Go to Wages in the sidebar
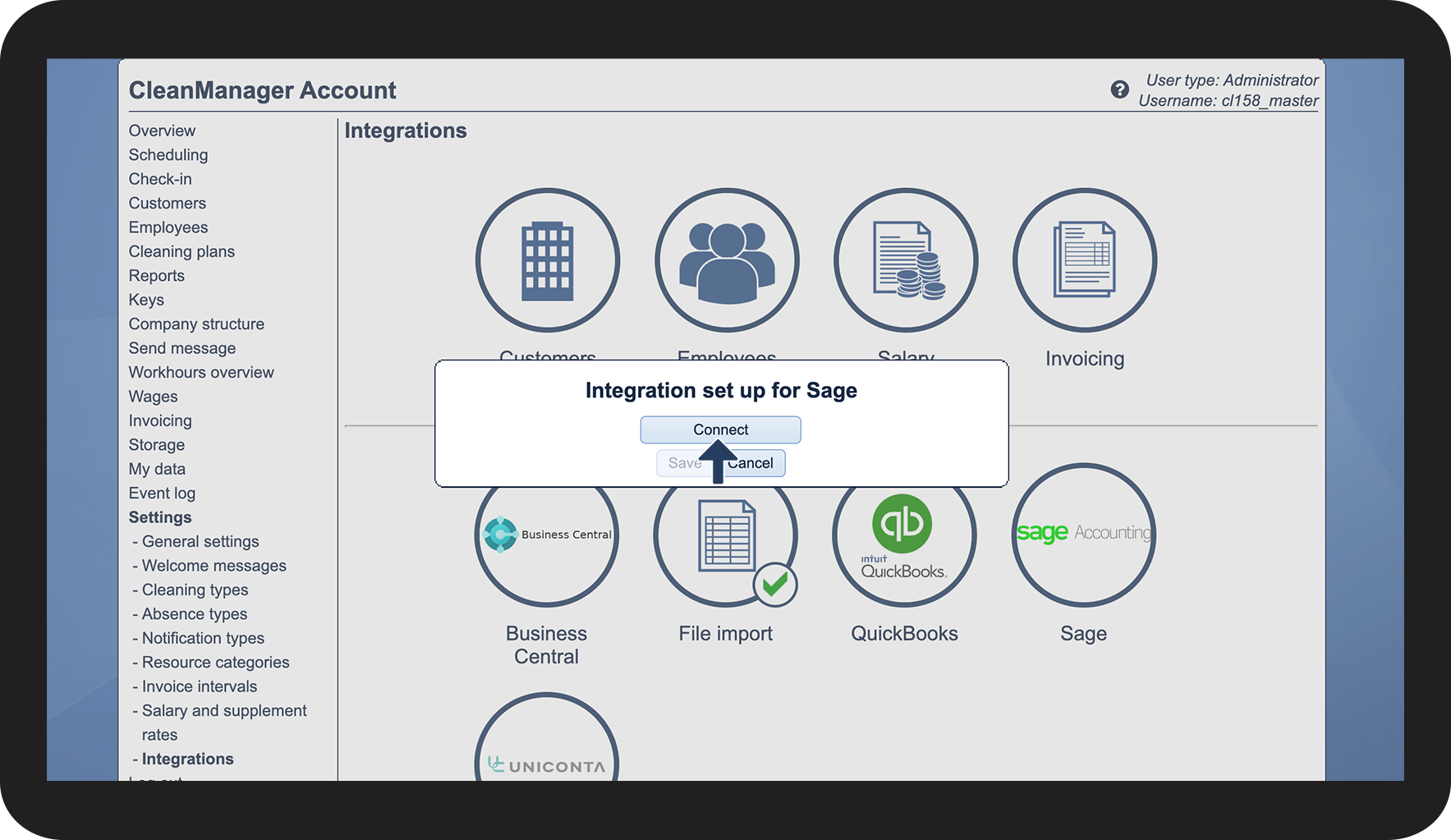Screen dimensions: 1451x840 (153, 397)
